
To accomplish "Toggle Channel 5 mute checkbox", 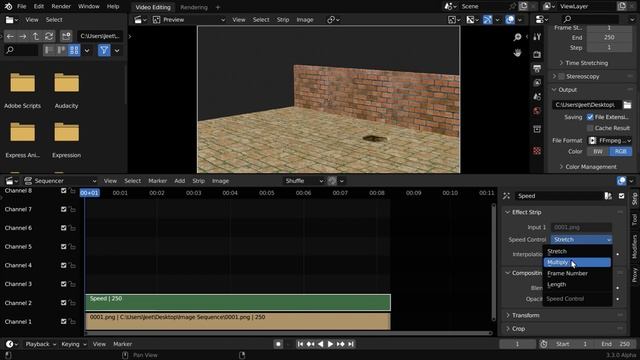I will (64, 247).
